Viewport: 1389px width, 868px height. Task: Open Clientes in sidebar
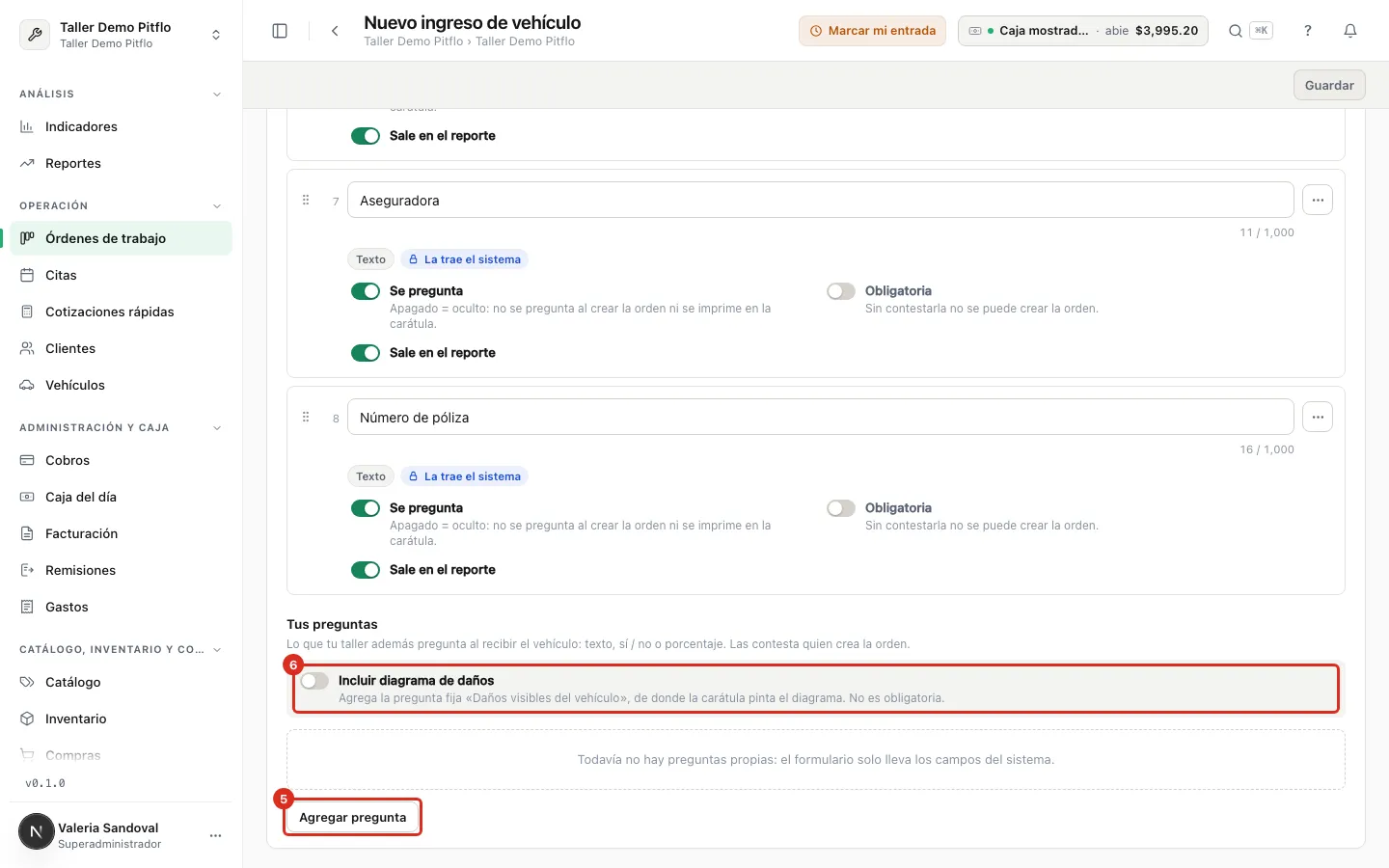click(x=121, y=348)
